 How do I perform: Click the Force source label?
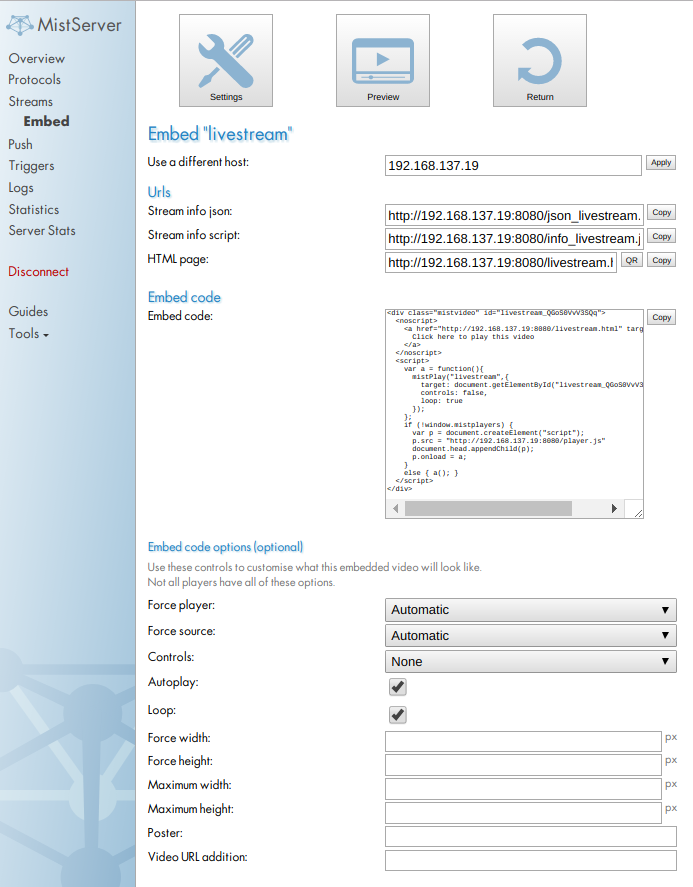tap(182, 631)
